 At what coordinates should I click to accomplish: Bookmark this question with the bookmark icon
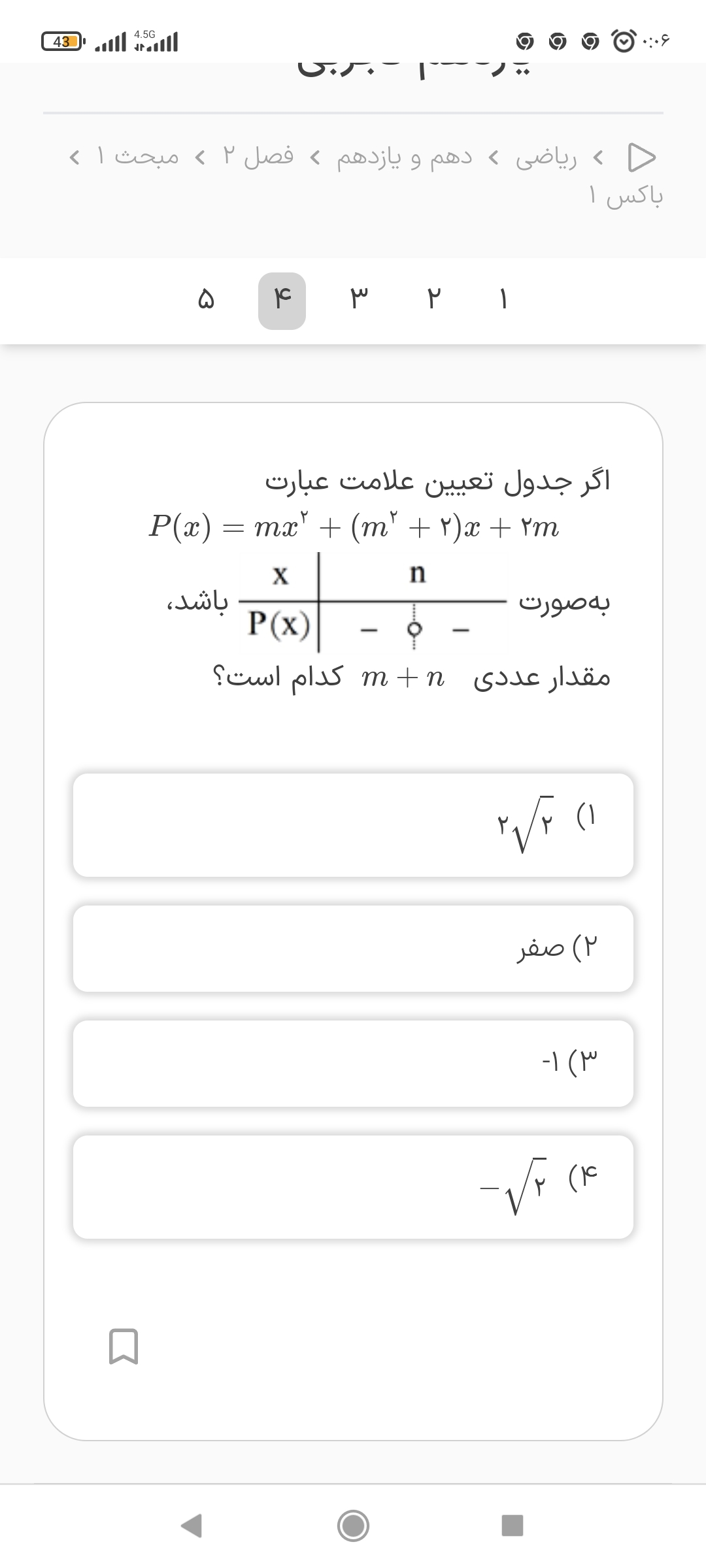coord(123,1347)
